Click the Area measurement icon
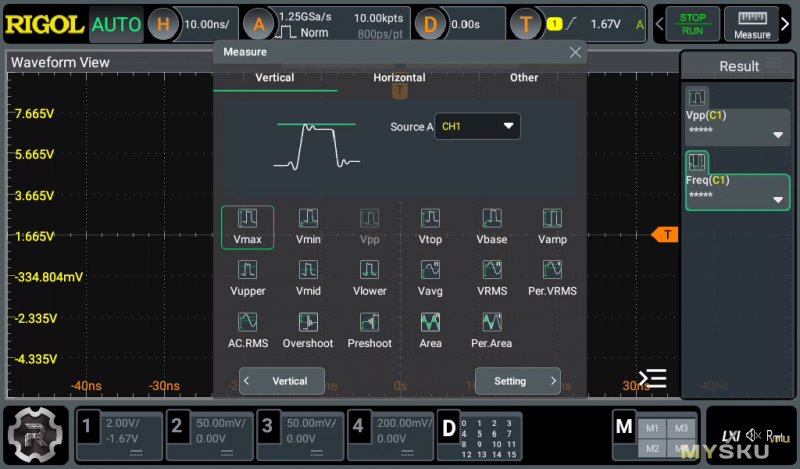800x469 pixels. click(430, 323)
